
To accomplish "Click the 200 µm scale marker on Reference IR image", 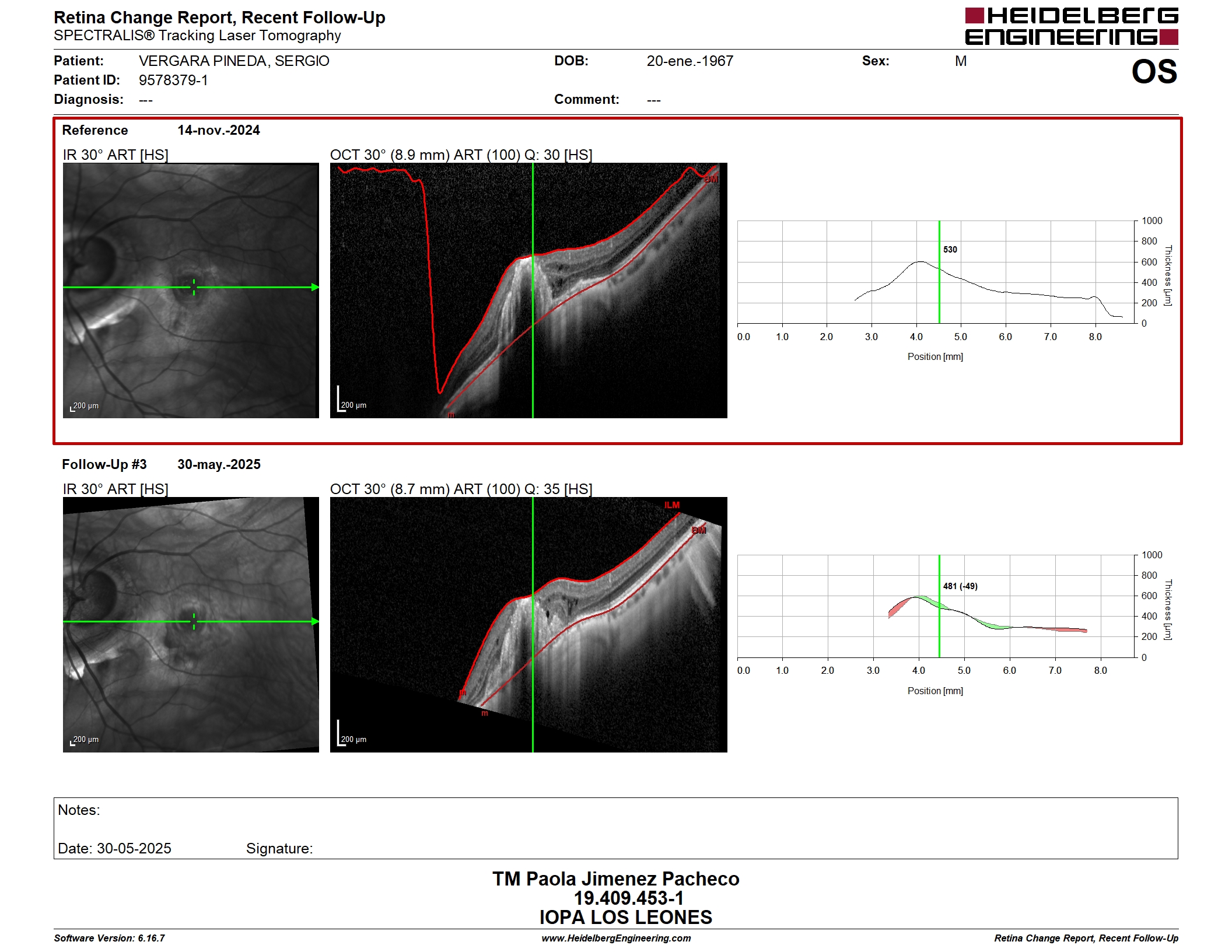I will [85, 407].
